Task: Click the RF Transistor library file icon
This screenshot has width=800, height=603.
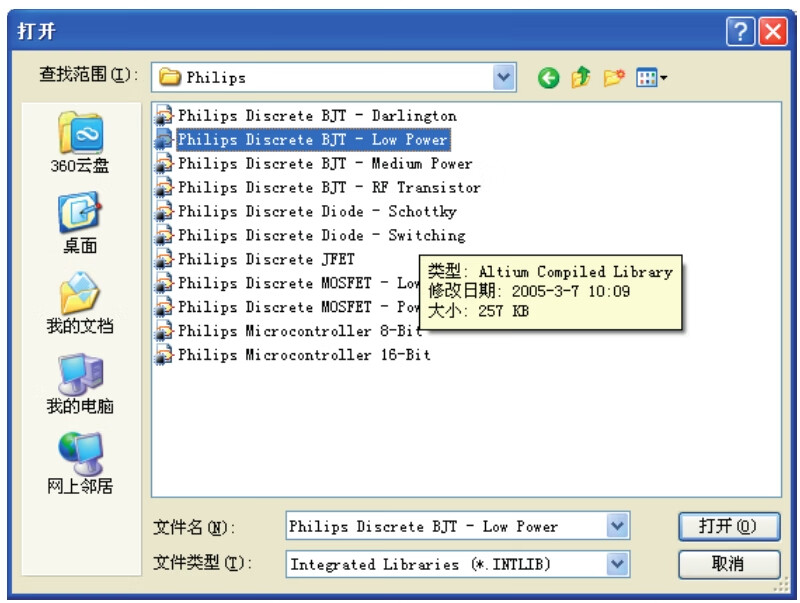Action: point(164,188)
